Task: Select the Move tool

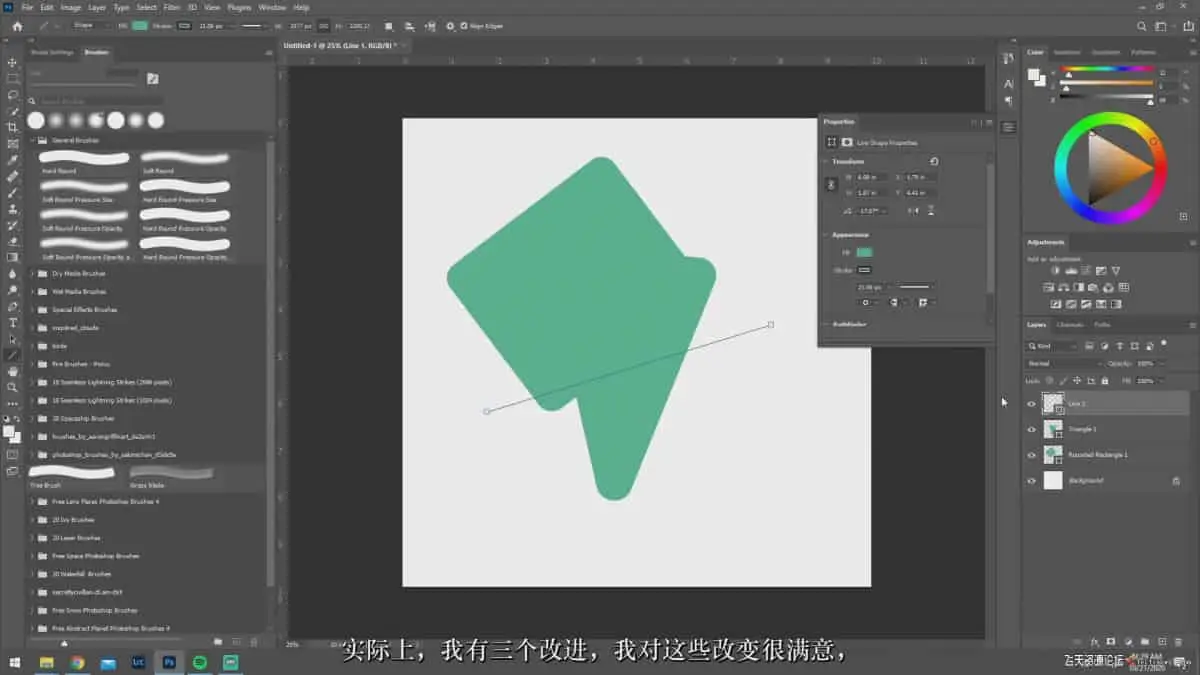Action: [13, 62]
